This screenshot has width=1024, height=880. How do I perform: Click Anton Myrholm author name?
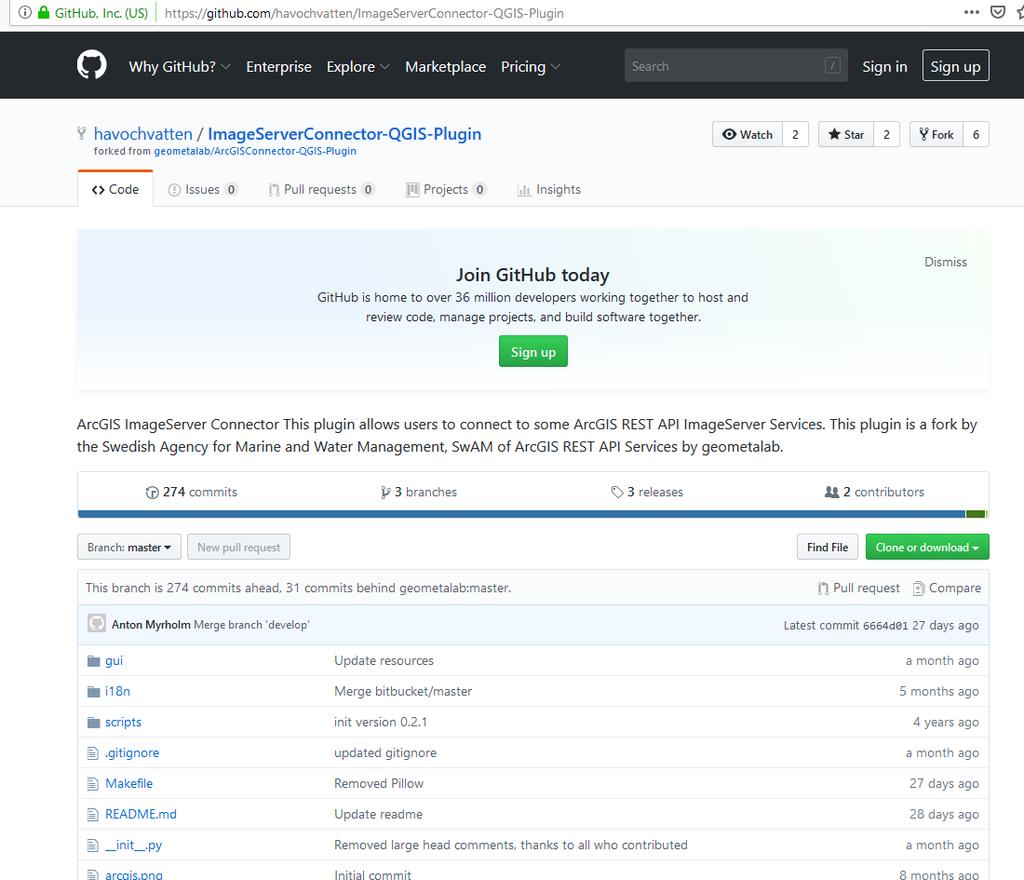(151, 625)
